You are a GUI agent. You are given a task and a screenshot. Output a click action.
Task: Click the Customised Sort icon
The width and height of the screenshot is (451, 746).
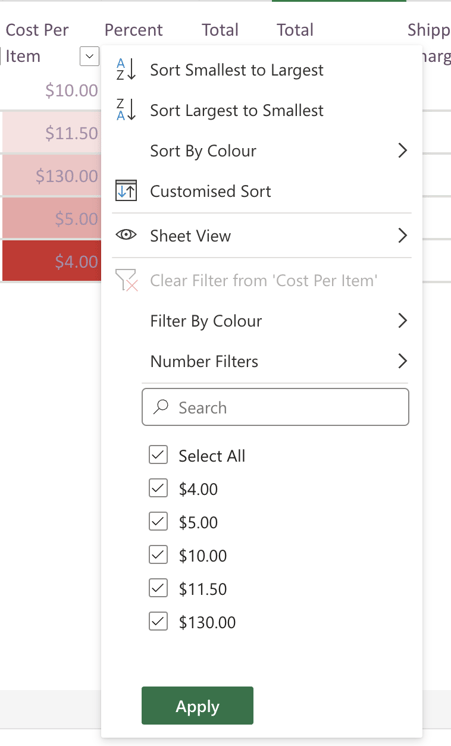click(126, 191)
